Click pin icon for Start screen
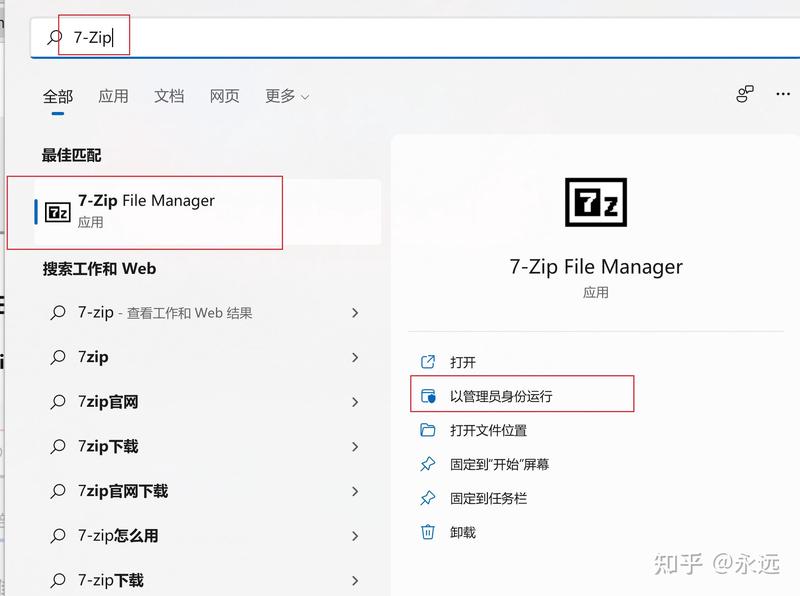Image resolution: width=800 pixels, height=596 pixels. (428, 464)
